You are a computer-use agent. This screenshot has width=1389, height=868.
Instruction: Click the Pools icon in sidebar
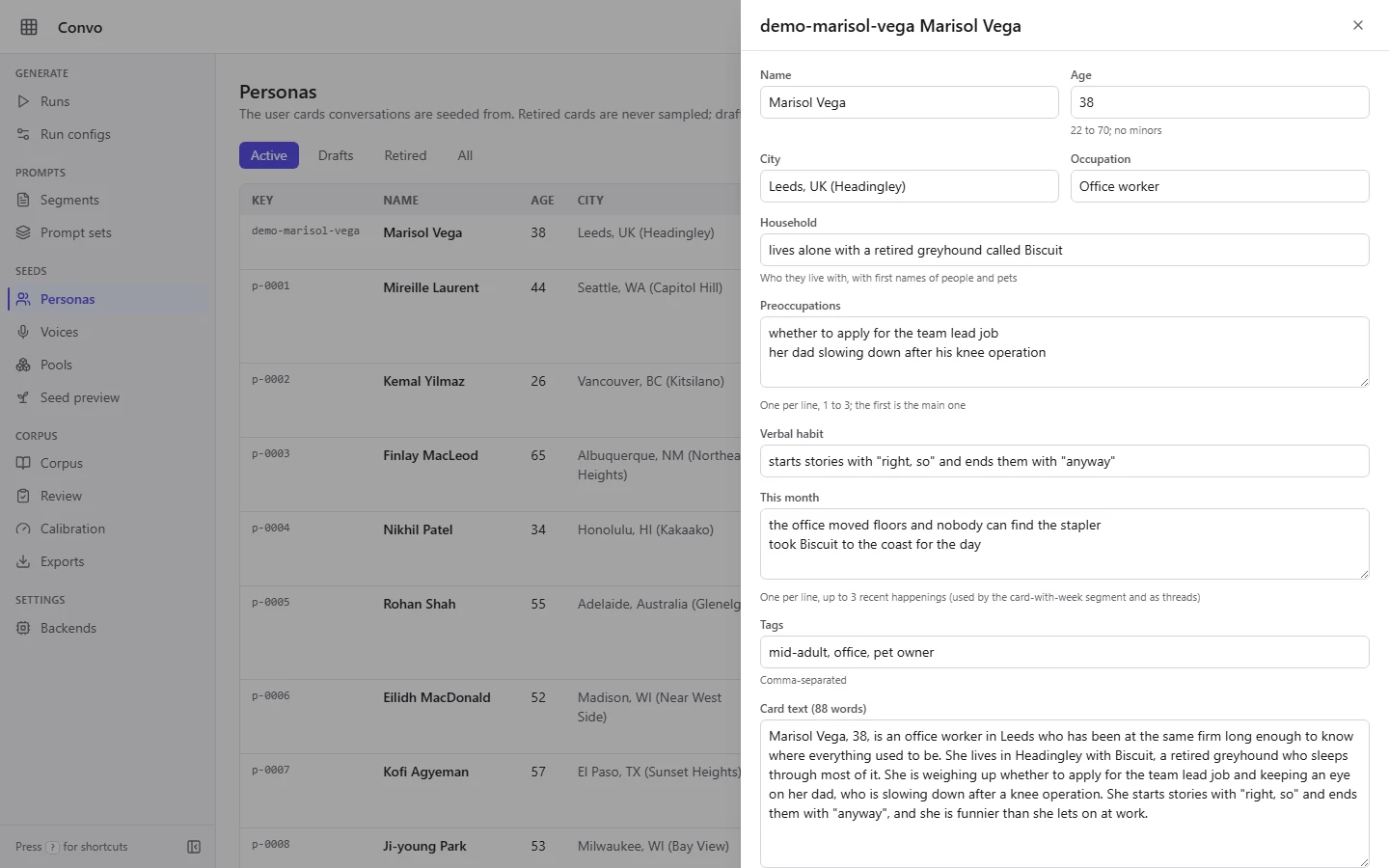coord(23,365)
